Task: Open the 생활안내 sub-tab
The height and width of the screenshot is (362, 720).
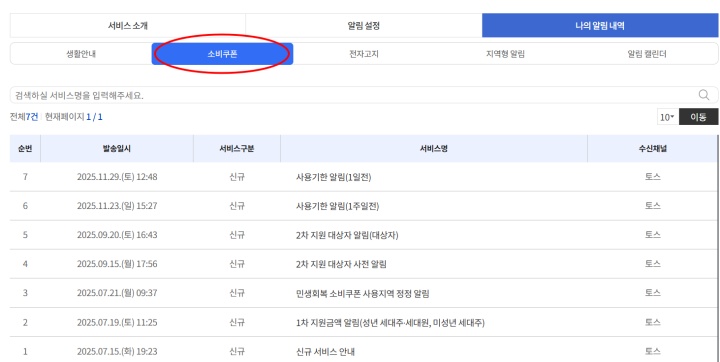Action: point(81,54)
